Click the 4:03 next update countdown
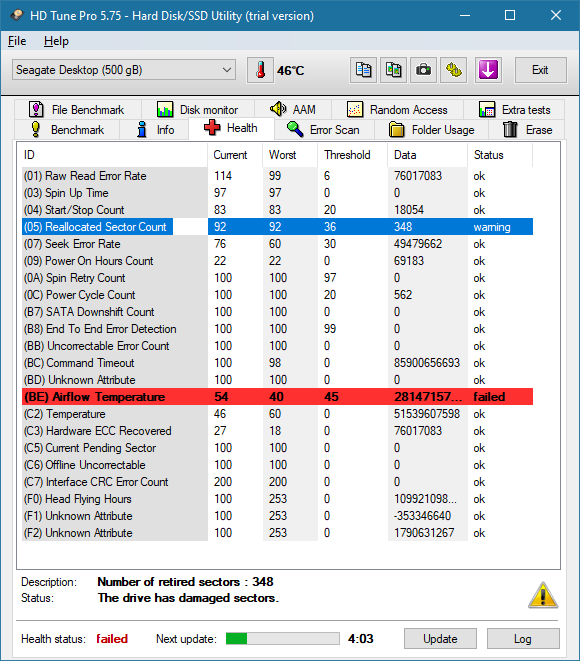This screenshot has height=661, width=580. click(360, 639)
